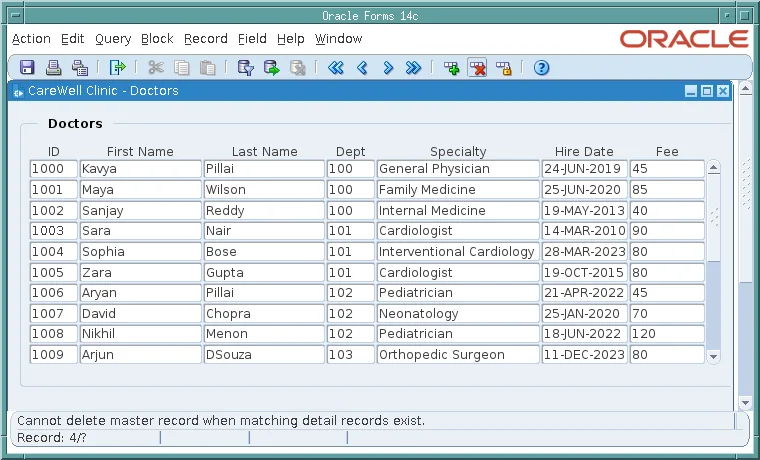The width and height of the screenshot is (760, 460).
Task: Open the Record menu
Action: [206, 39]
